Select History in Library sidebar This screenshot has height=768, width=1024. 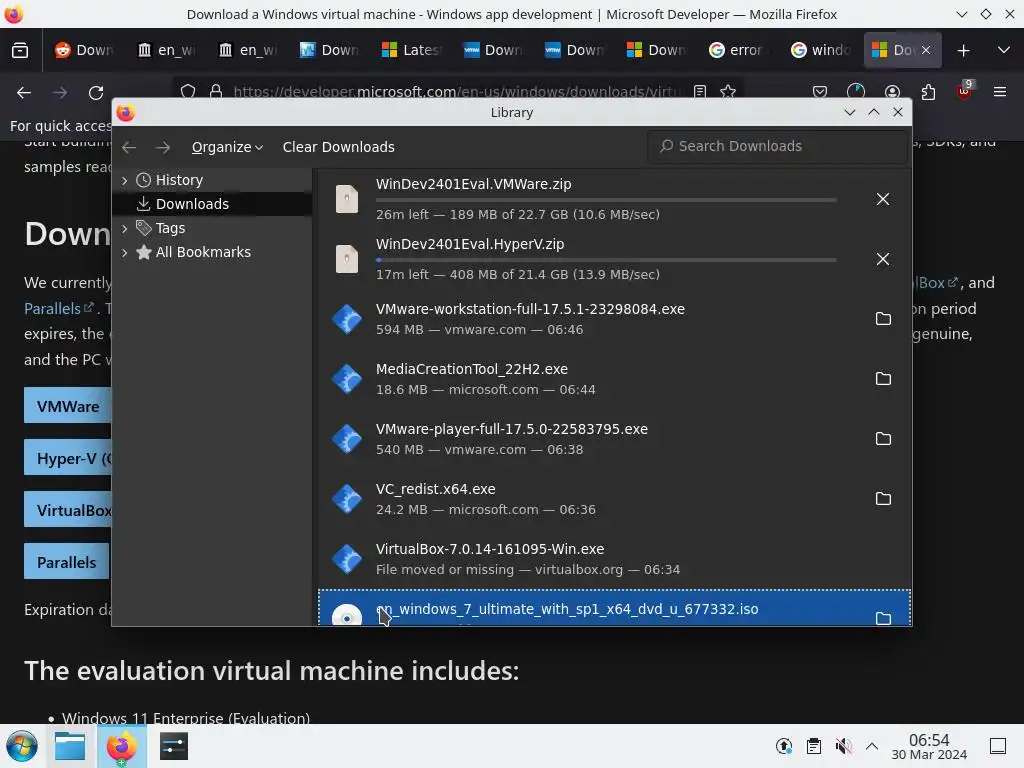[212, 180]
